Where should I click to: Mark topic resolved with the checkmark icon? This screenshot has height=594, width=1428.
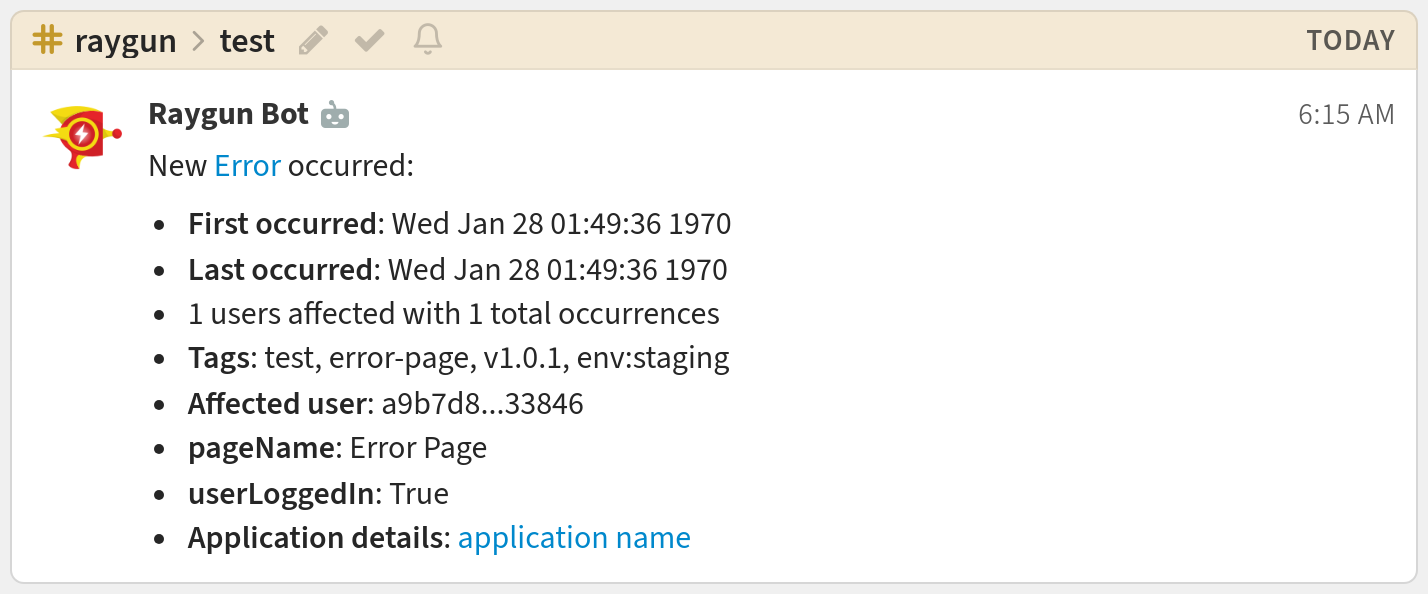coord(370,41)
